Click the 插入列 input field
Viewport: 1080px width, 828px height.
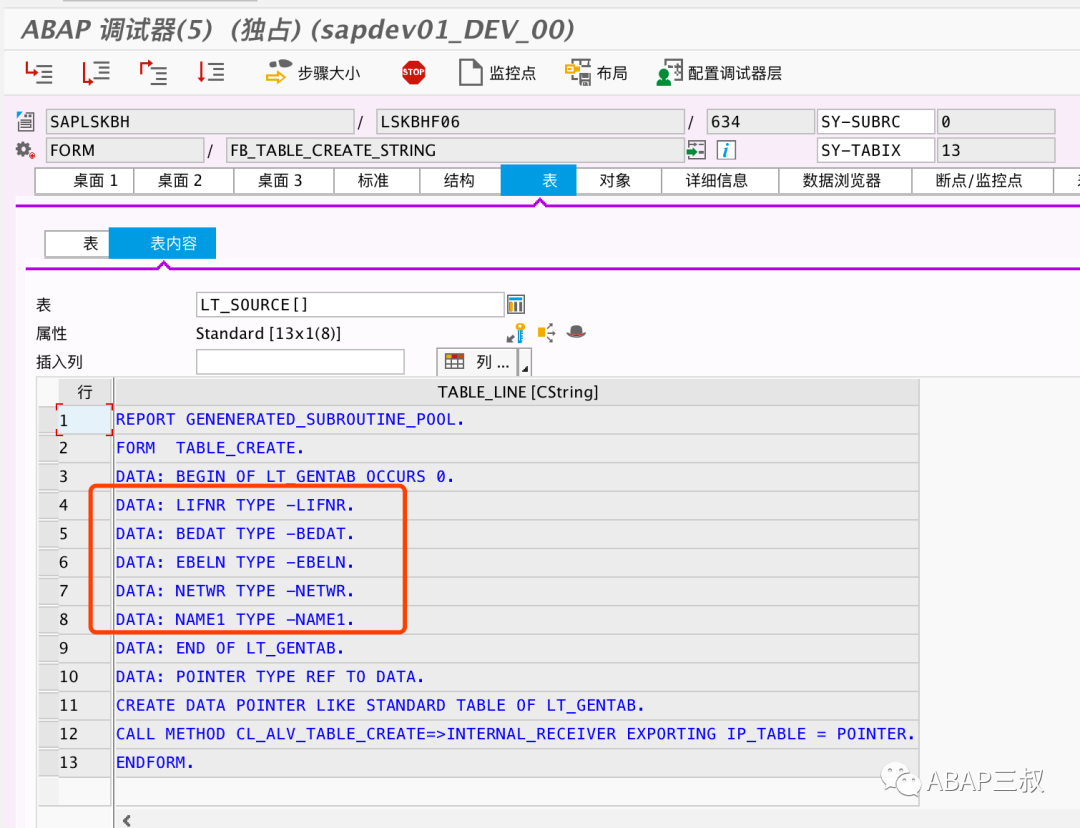pyautogui.click(x=300, y=362)
